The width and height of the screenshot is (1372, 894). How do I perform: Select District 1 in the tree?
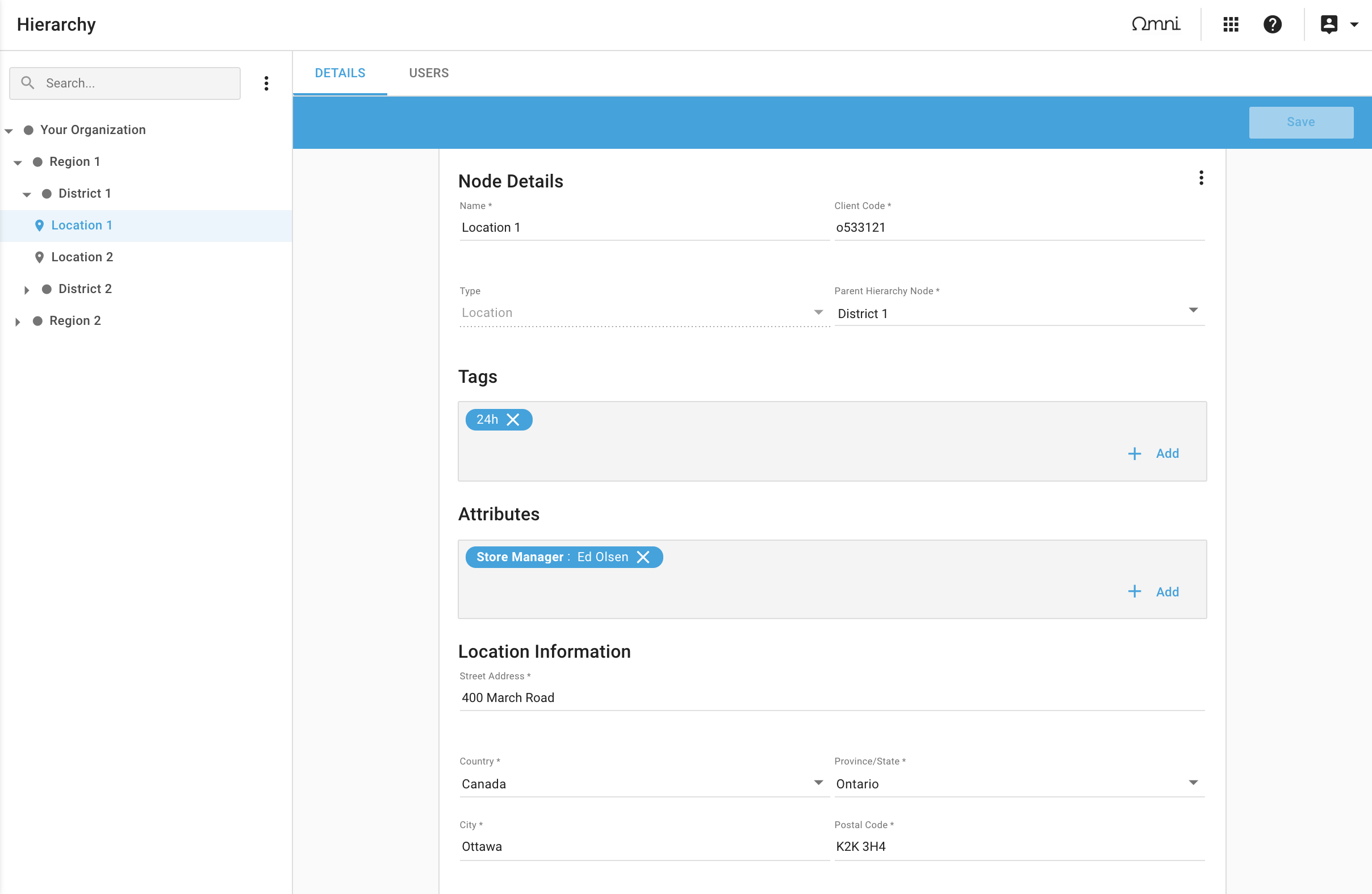[85, 193]
